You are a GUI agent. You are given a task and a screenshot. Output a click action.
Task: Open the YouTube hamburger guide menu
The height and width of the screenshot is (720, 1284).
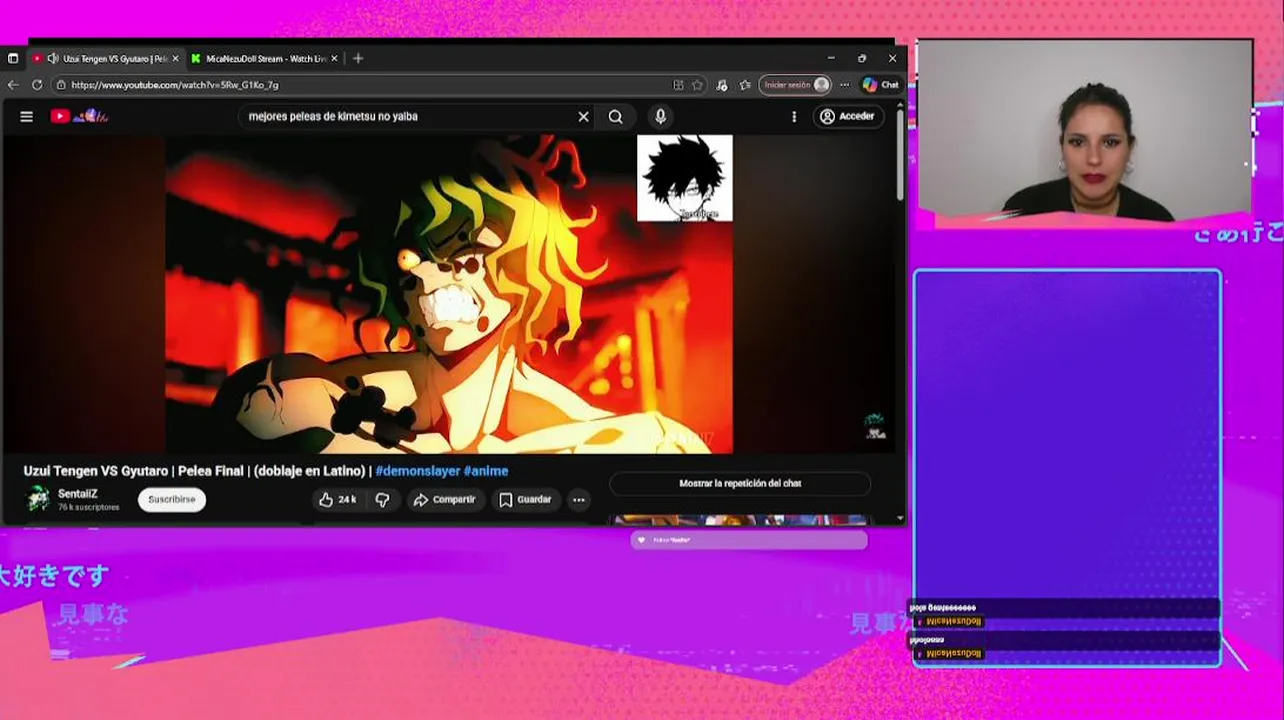coord(27,116)
